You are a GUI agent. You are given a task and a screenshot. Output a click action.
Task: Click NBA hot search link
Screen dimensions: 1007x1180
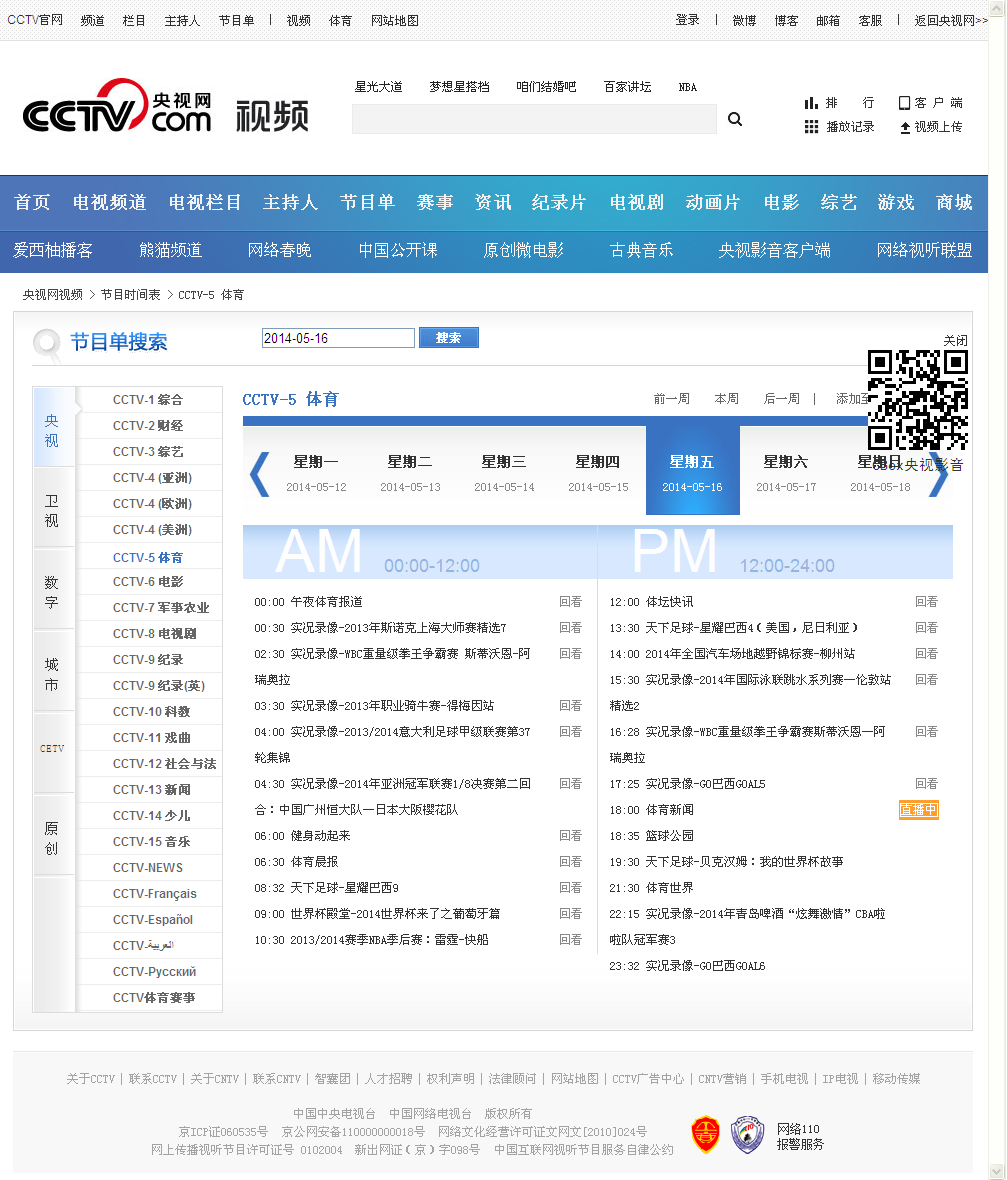point(688,87)
